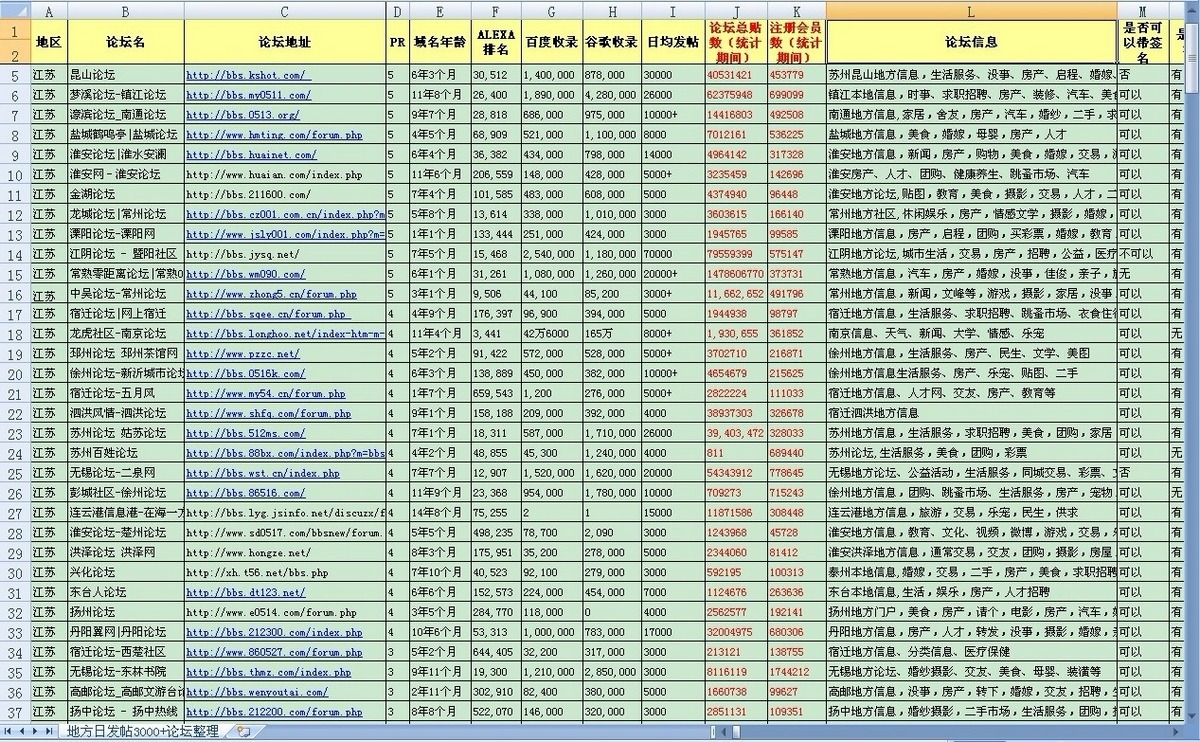The height and width of the screenshot is (742, 1200).
Task: Select header cell 论坛总贴数
Action: (x=736, y=43)
